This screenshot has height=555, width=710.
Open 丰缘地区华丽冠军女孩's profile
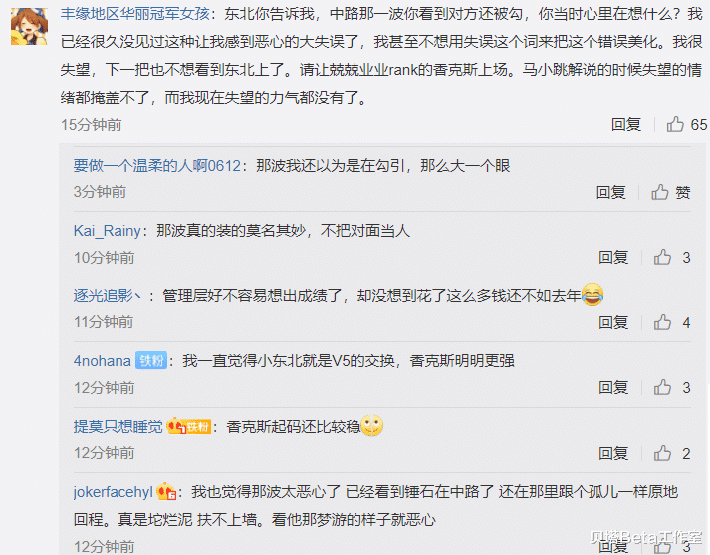(135, 14)
